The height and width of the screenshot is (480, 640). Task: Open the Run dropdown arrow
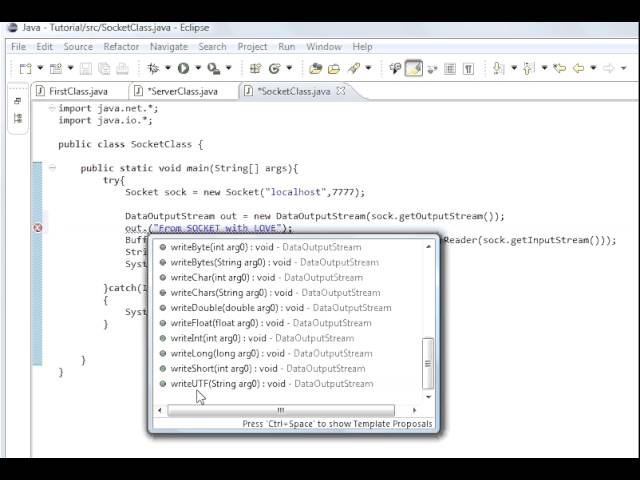[x=198, y=68]
